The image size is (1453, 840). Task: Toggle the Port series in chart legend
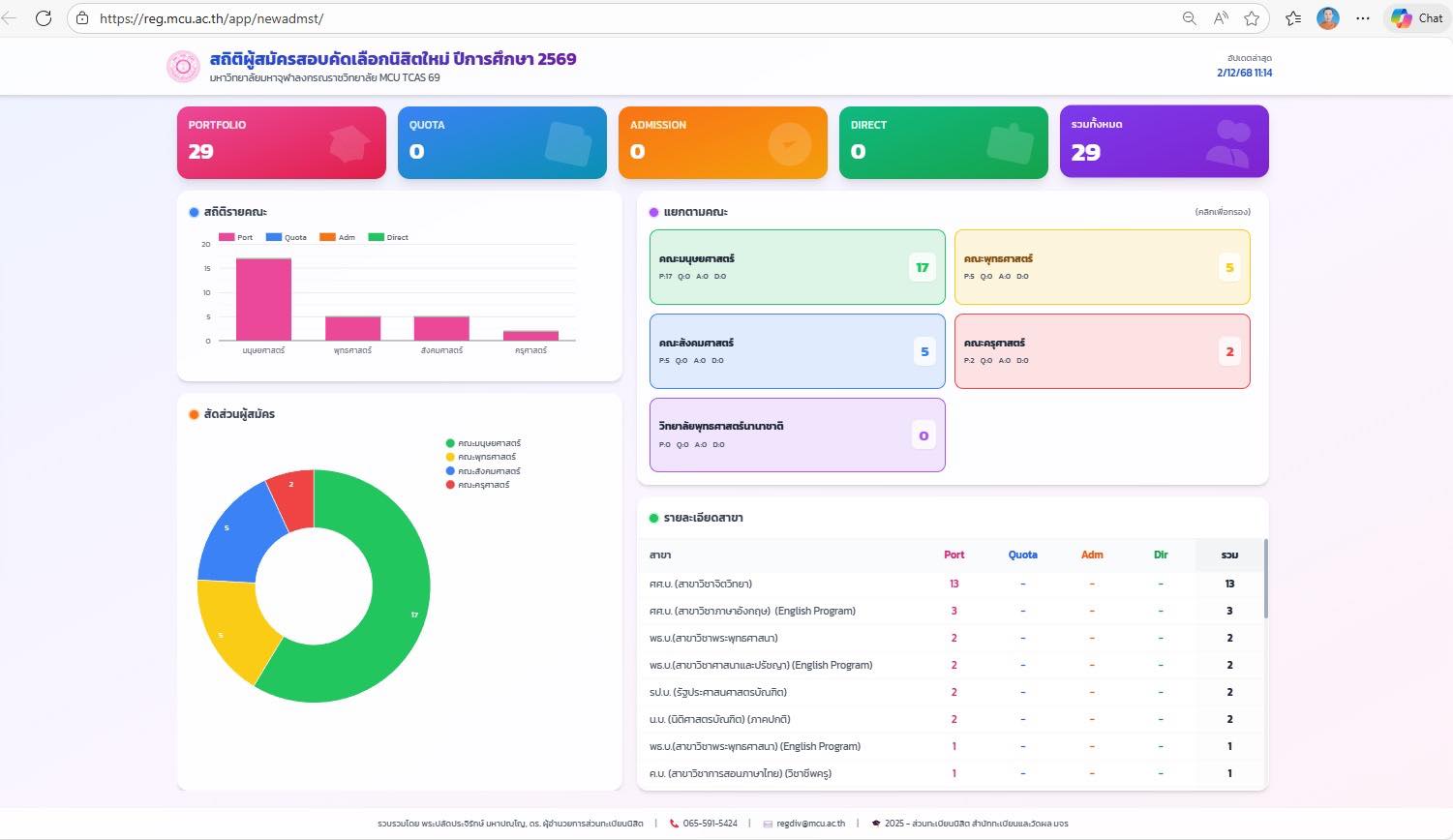tap(235, 237)
